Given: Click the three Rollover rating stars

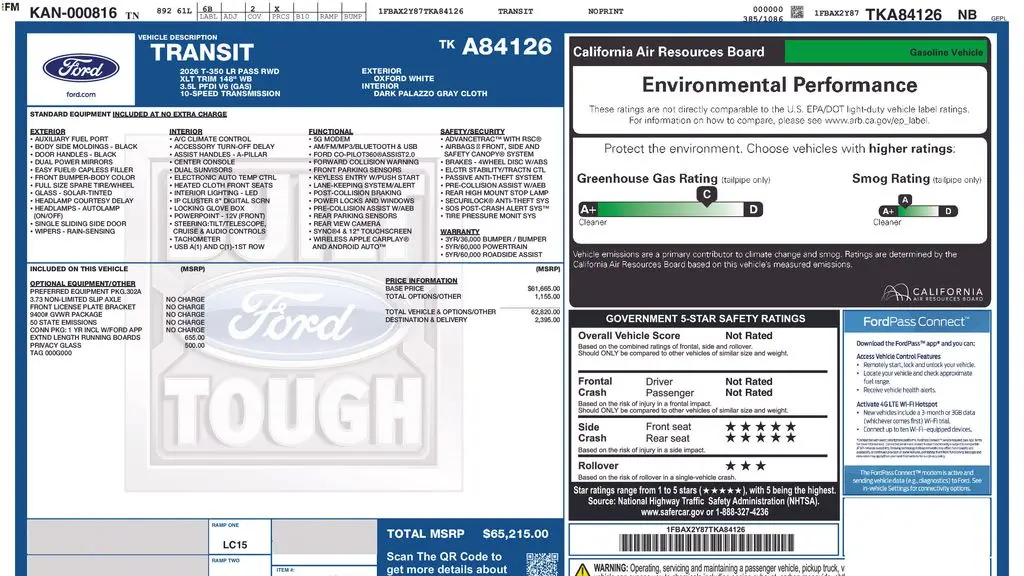Looking at the screenshot, I should point(745,466).
